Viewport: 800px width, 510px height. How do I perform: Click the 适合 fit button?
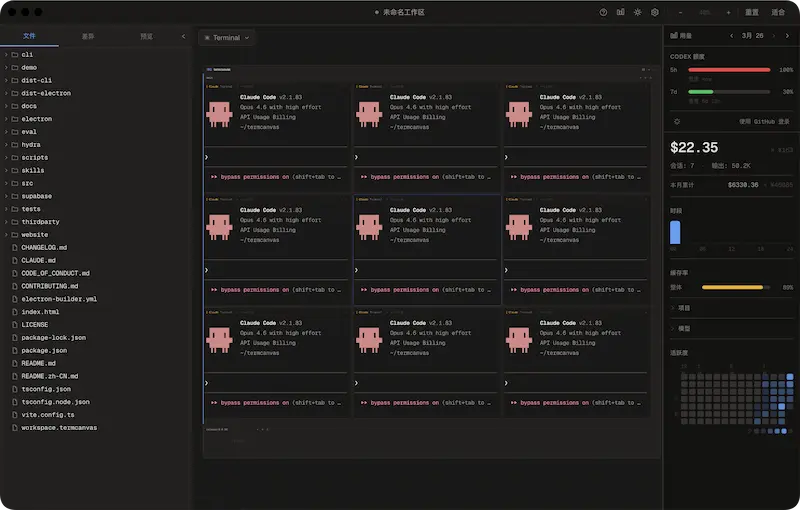coord(778,12)
